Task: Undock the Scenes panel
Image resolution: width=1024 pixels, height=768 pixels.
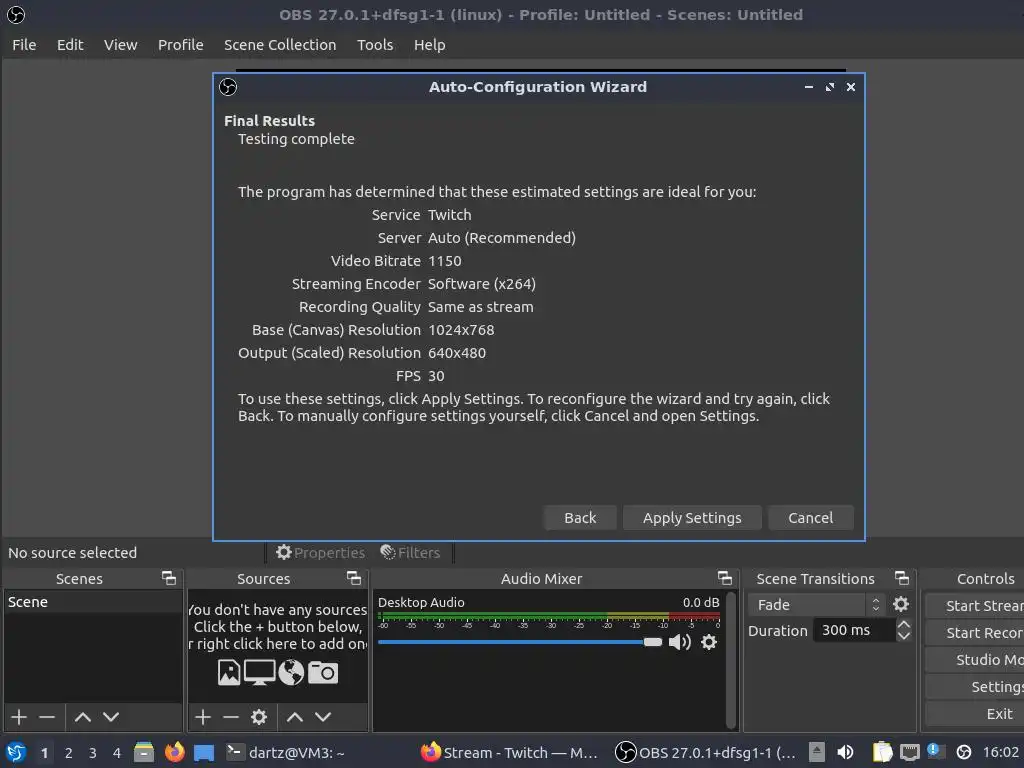Action: point(168,578)
